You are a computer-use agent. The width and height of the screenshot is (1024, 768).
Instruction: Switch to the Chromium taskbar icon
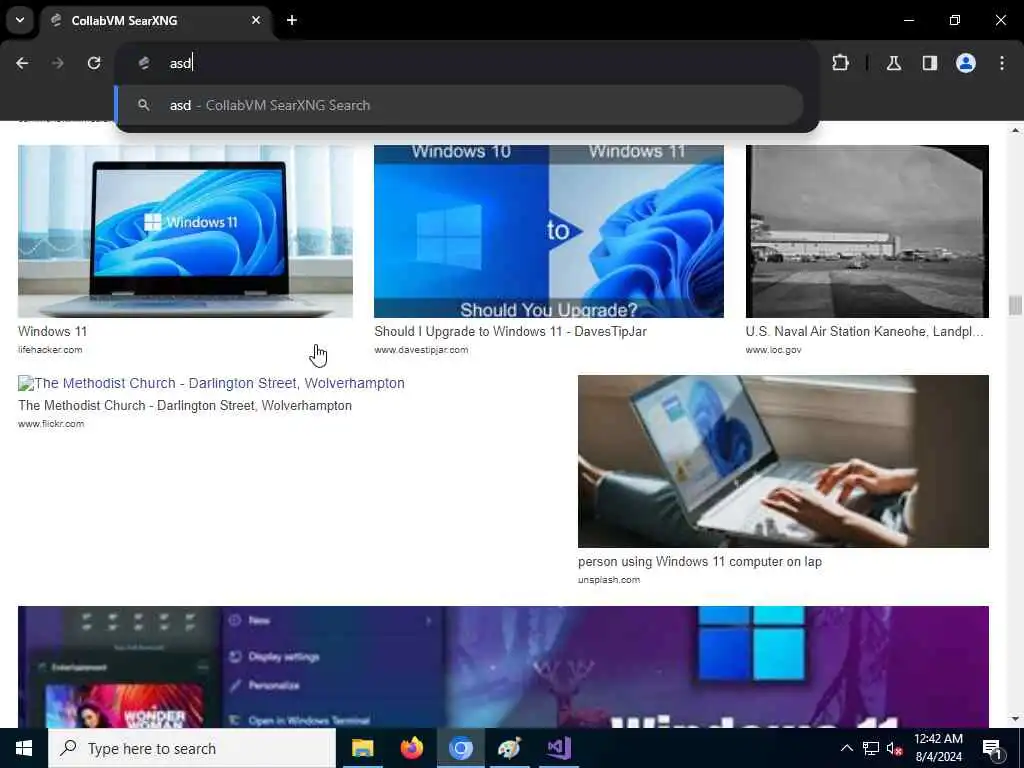(460, 748)
